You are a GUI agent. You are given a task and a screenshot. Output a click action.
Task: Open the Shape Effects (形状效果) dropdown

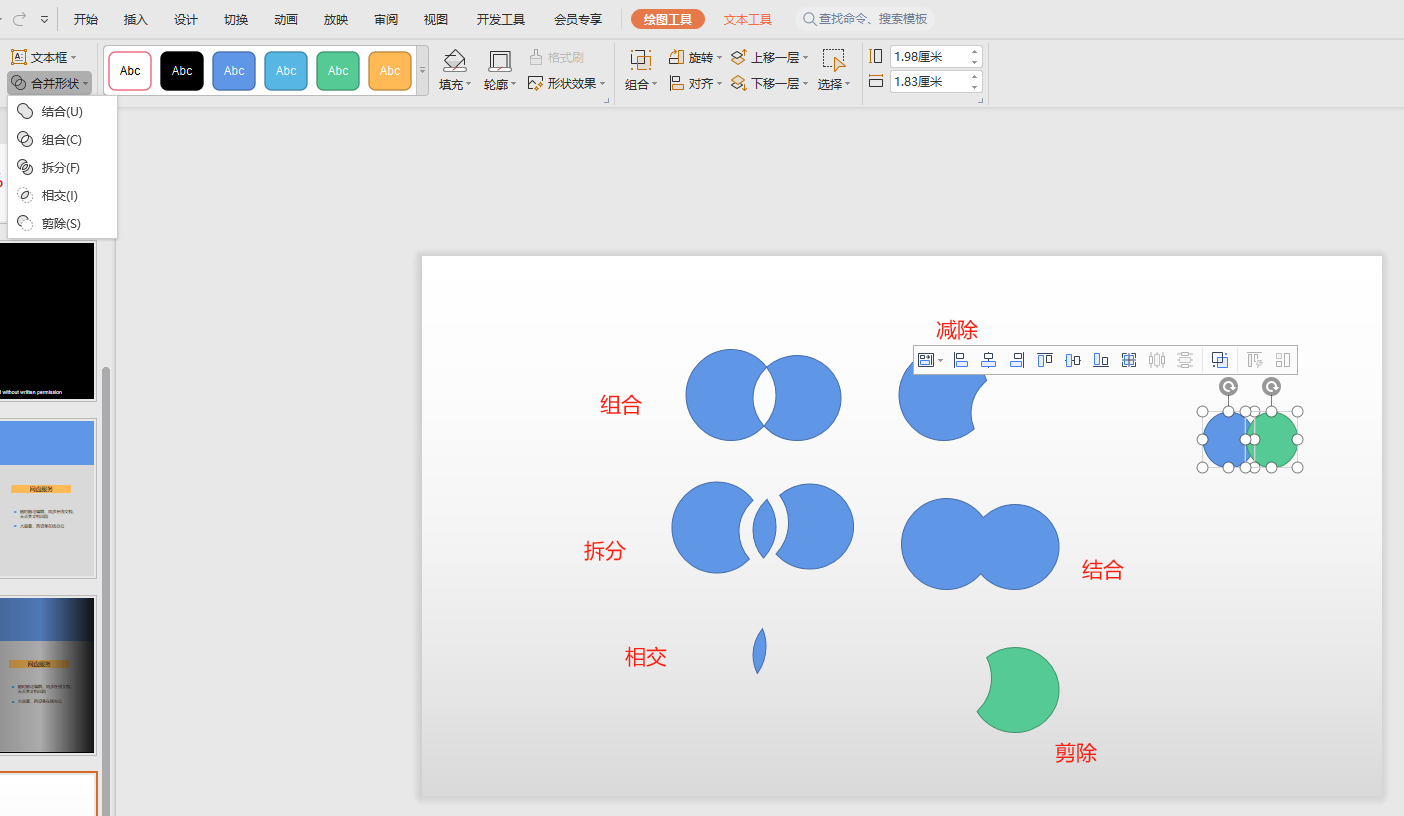(567, 84)
